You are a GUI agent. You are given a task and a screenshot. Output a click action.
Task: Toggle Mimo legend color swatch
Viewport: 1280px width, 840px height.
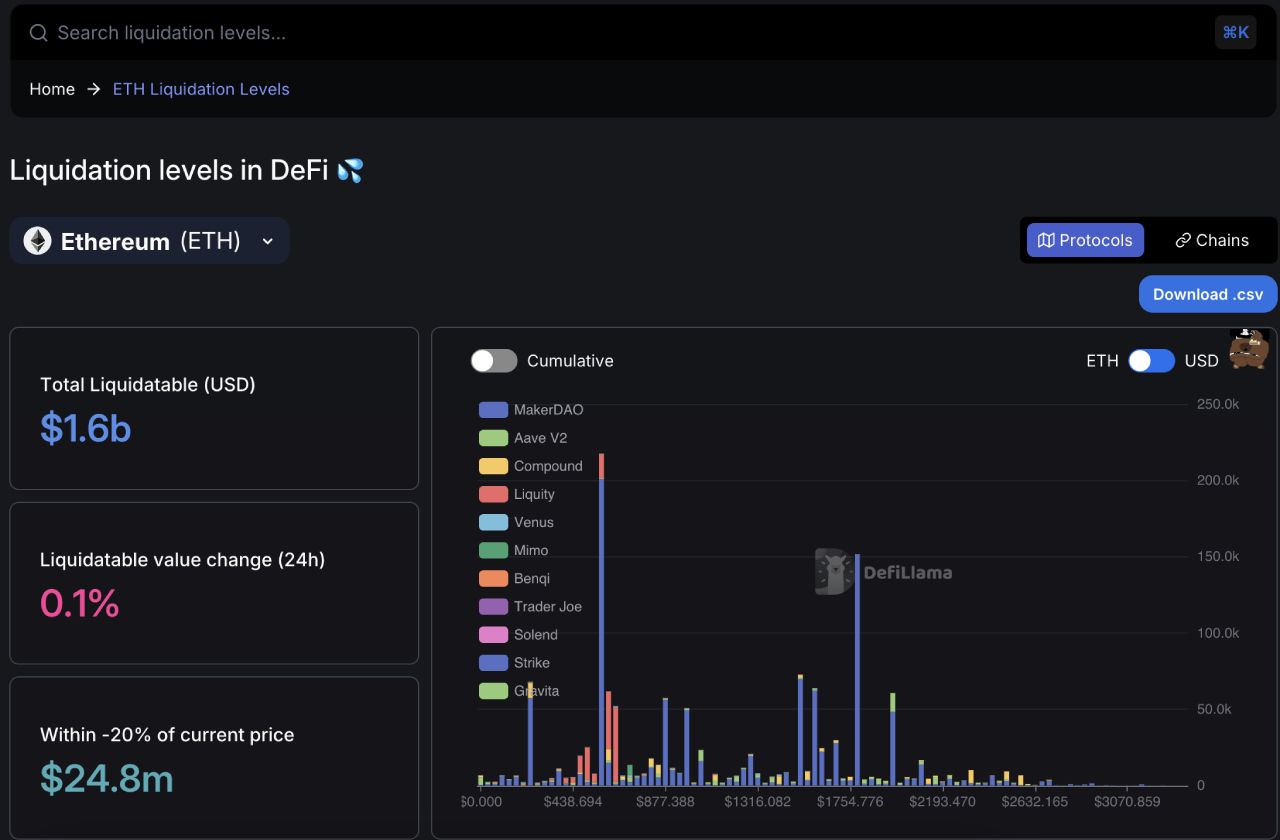coord(494,550)
